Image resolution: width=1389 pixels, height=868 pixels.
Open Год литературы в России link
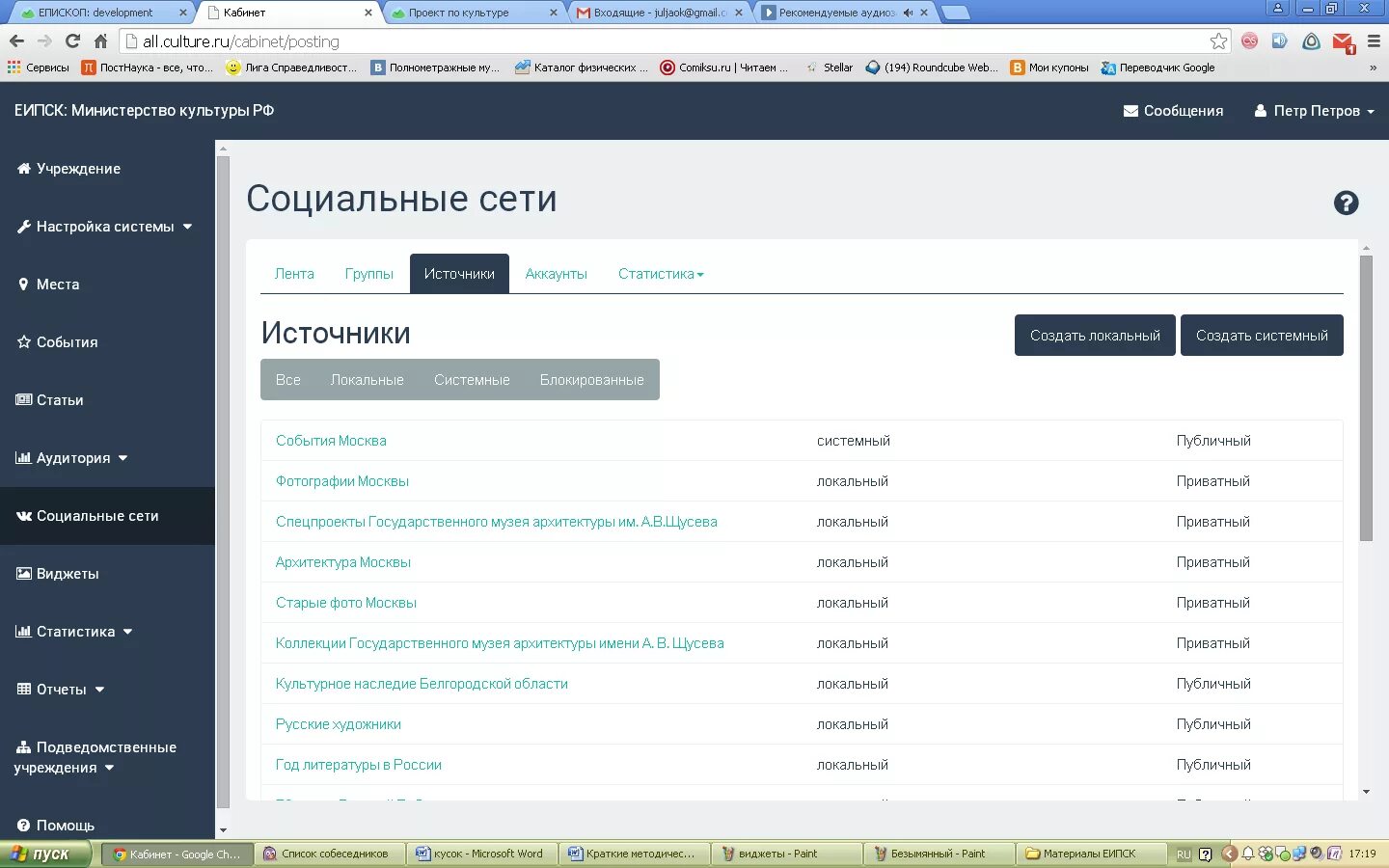click(359, 765)
